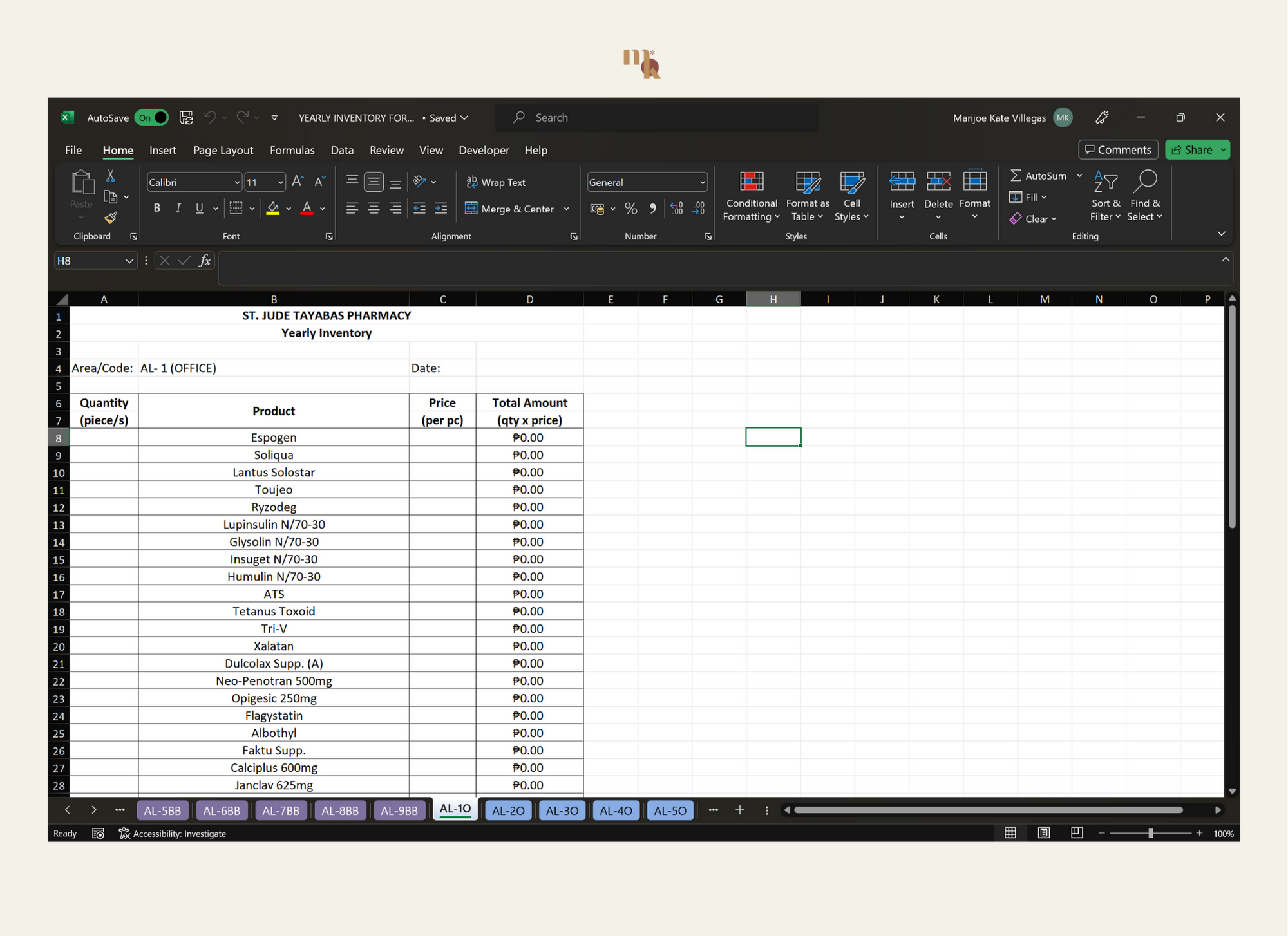Click Increase Font Size icon

coord(298,182)
